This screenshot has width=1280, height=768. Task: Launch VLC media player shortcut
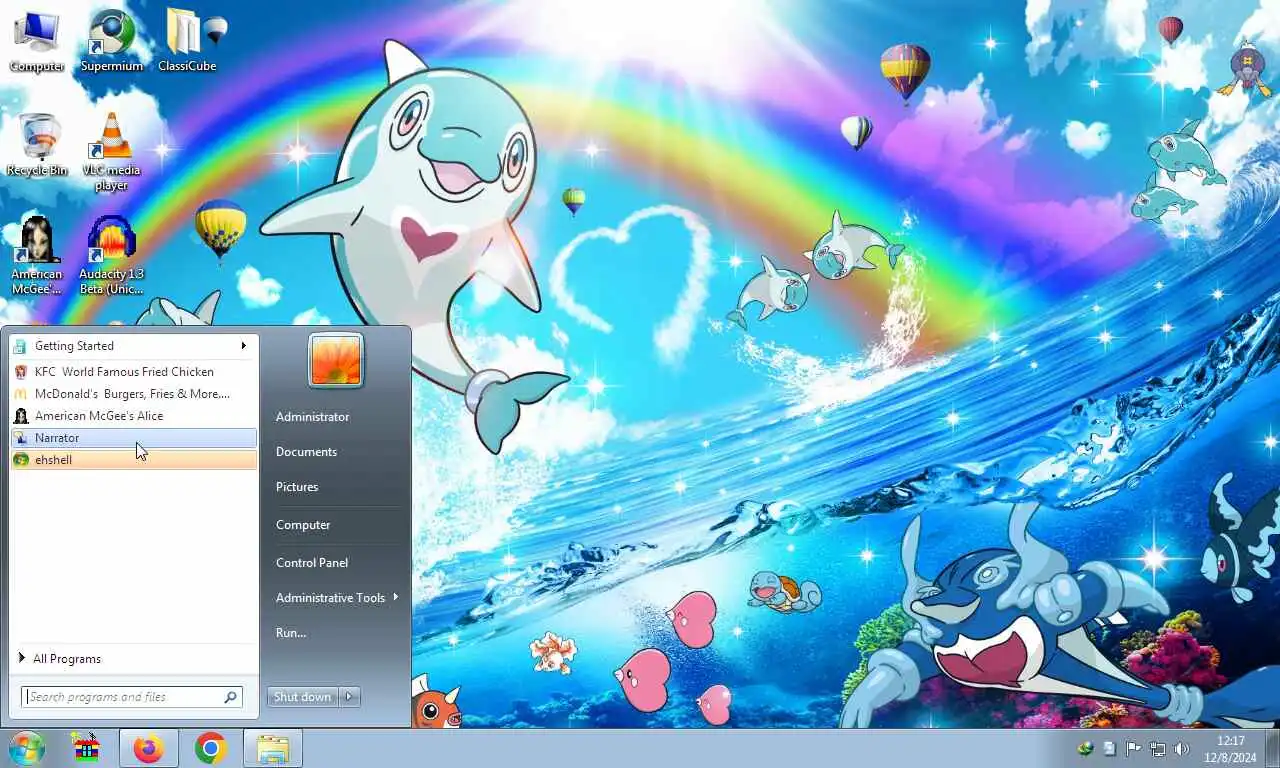click(x=111, y=151)
